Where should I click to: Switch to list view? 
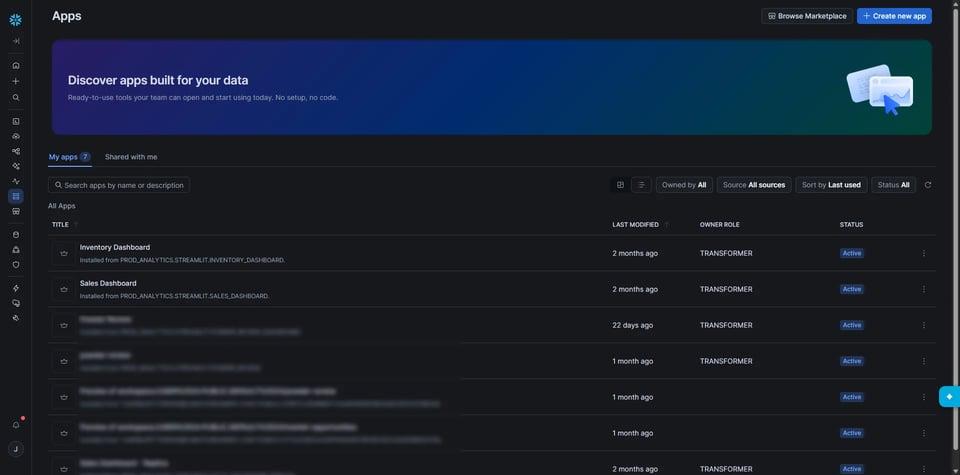[x=641, y=185]
